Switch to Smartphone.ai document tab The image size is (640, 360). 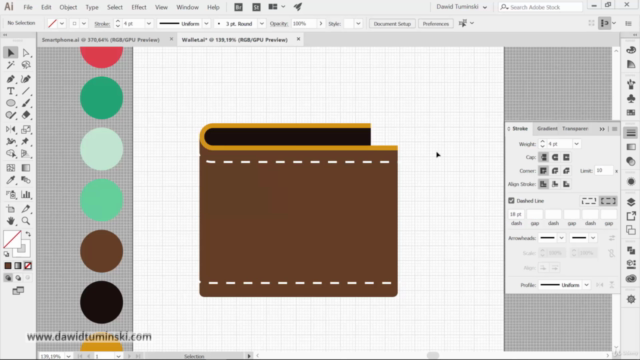coord(101,40)
